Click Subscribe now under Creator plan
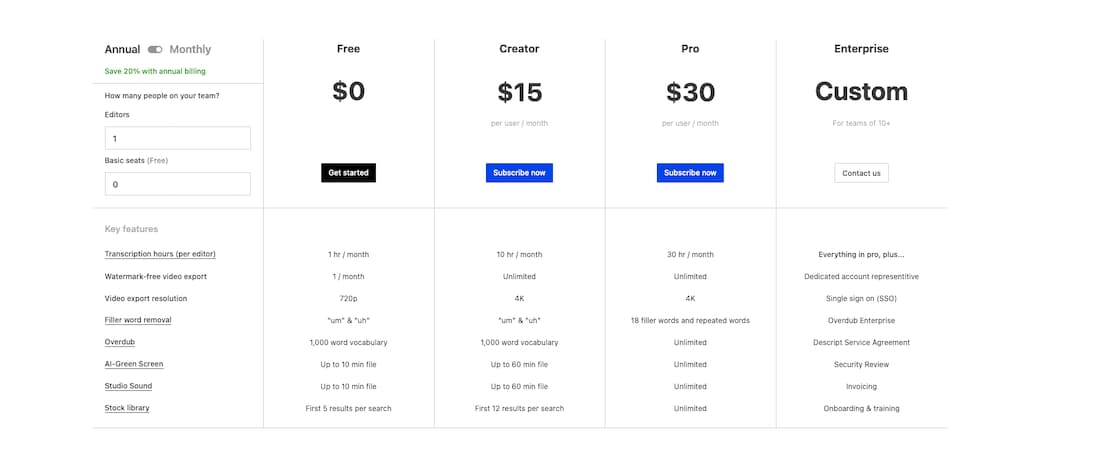Screen dimensions: 1100x463 pyautogui.click(x=519, y=173)
